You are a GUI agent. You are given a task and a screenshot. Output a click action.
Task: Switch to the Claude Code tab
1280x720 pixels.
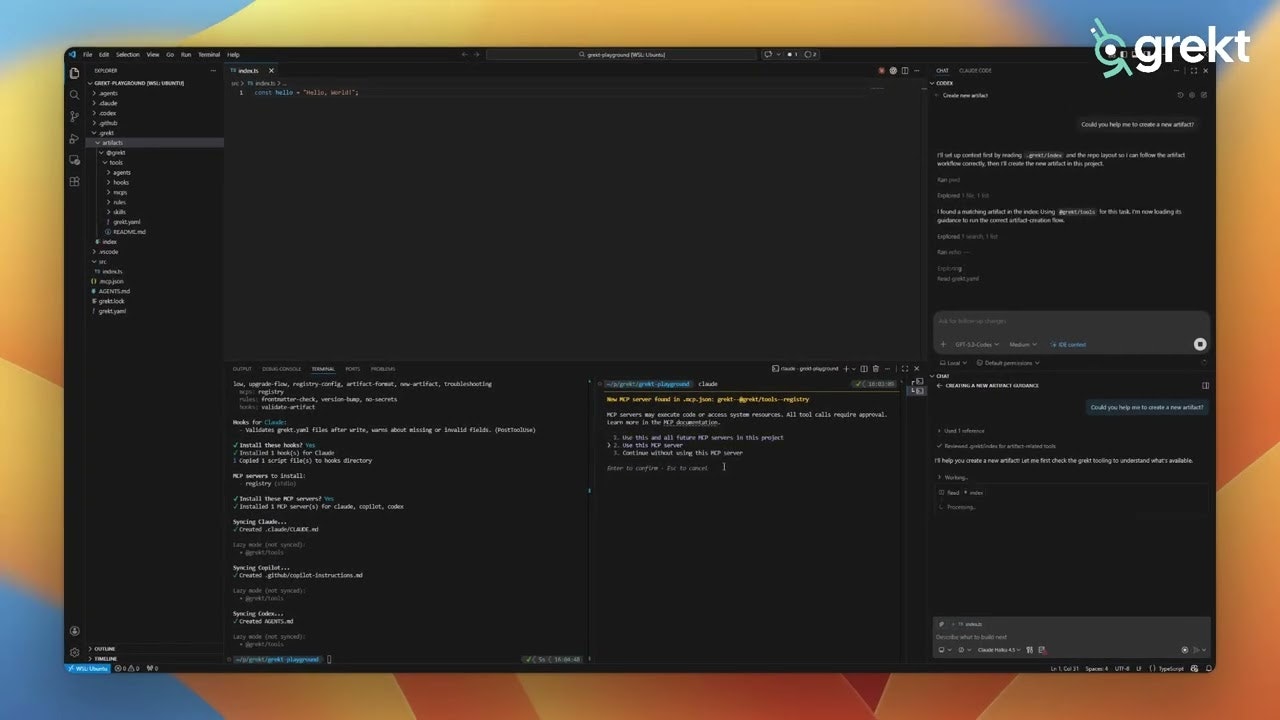coord(975,71)
